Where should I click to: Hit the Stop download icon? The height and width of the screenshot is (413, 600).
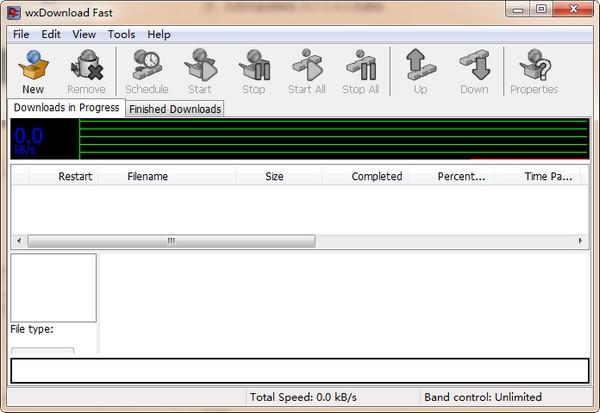254,71
